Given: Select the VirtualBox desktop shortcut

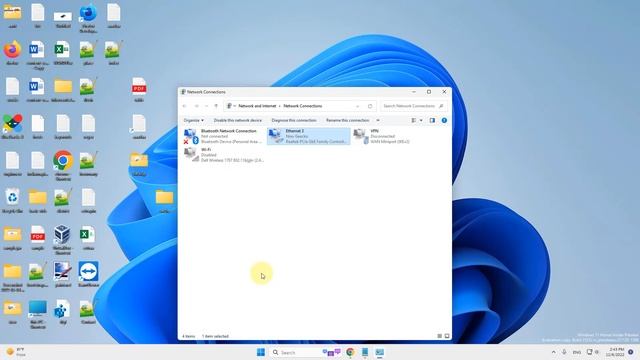Looking at the screenshot, I should click(62, 240).
